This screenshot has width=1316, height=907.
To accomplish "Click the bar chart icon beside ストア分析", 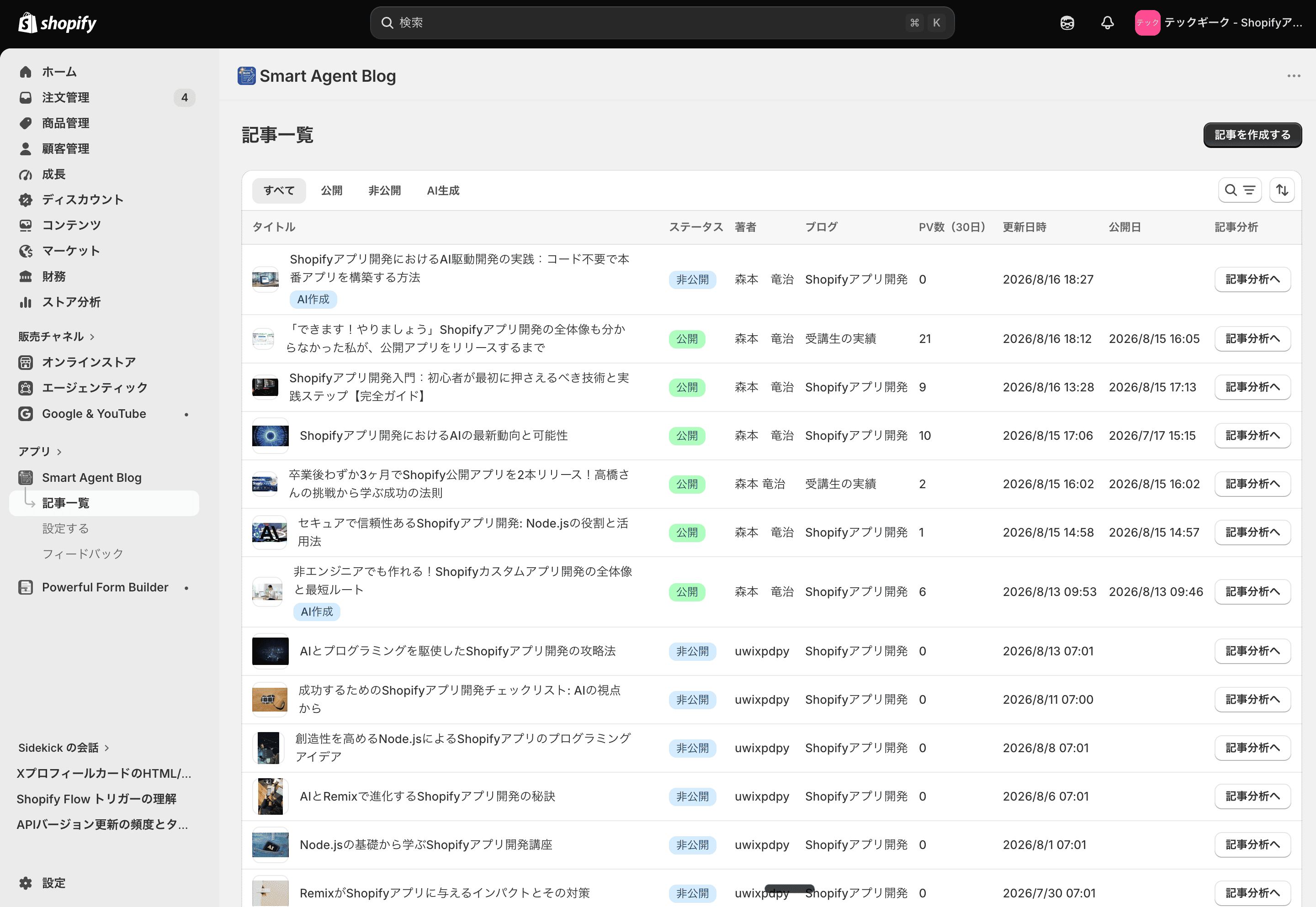I will tap(26, 302).
